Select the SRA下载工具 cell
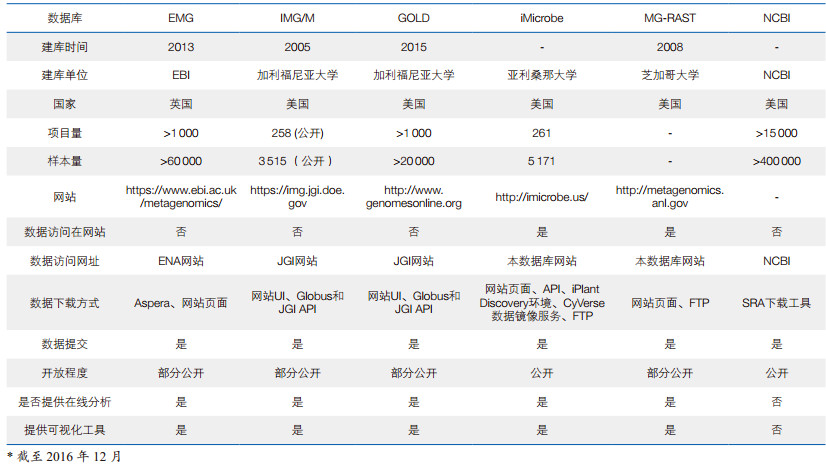Viewport: 826px width, 470px height. pos(776,303)
